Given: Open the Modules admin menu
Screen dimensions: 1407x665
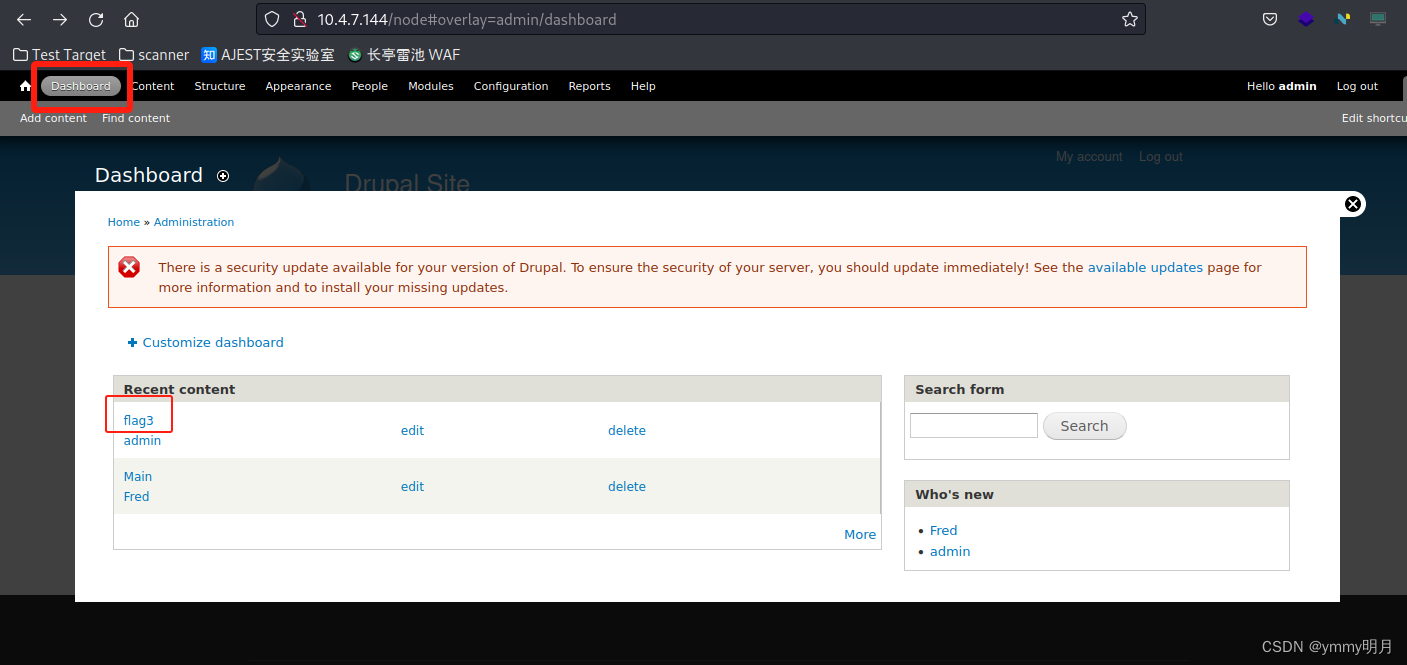Looking at the screenshot, I should (x=431, y=86).
